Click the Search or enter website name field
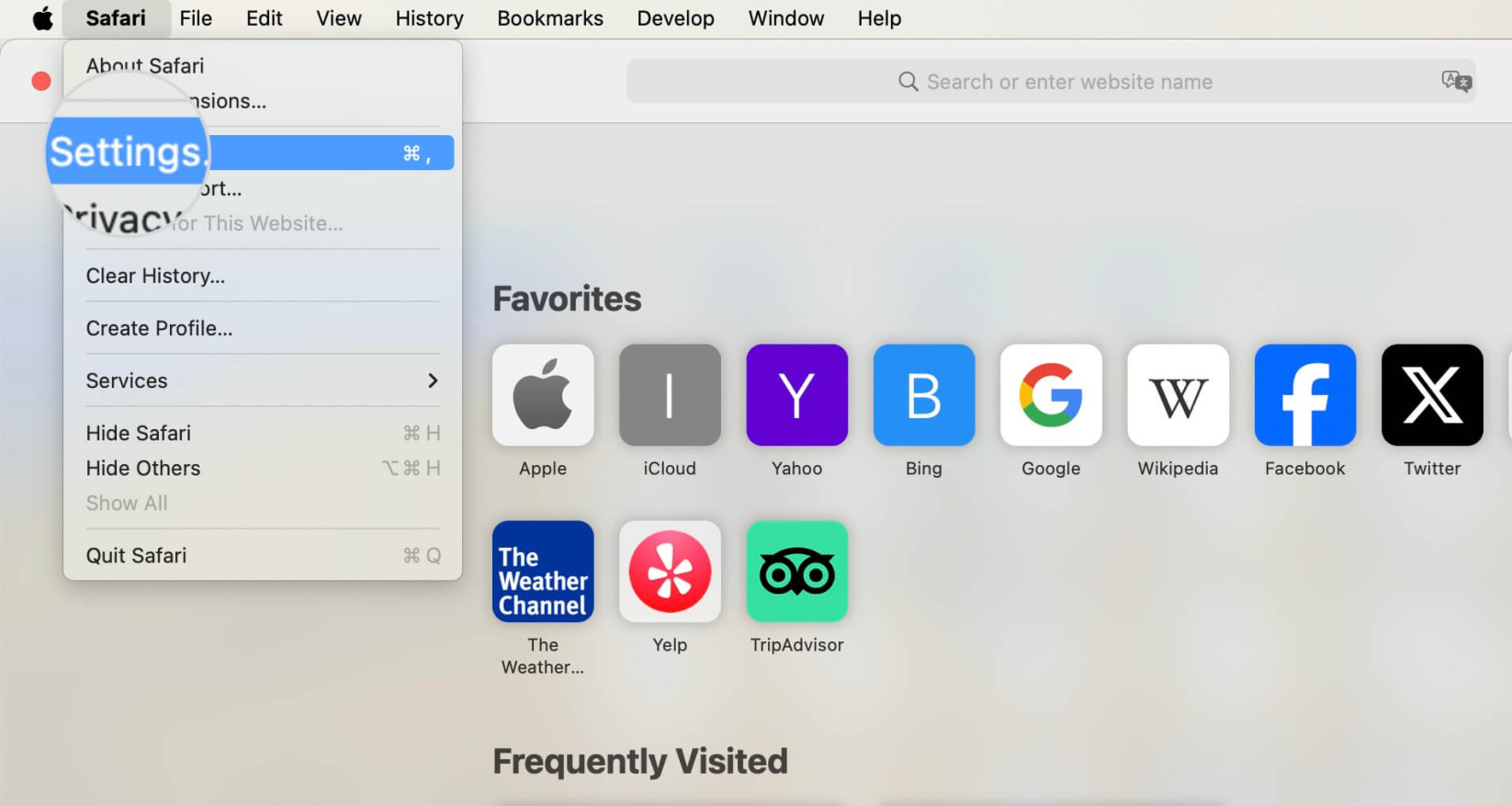This screenshot has width=1512, height=806. click(x=1051, y=82)
